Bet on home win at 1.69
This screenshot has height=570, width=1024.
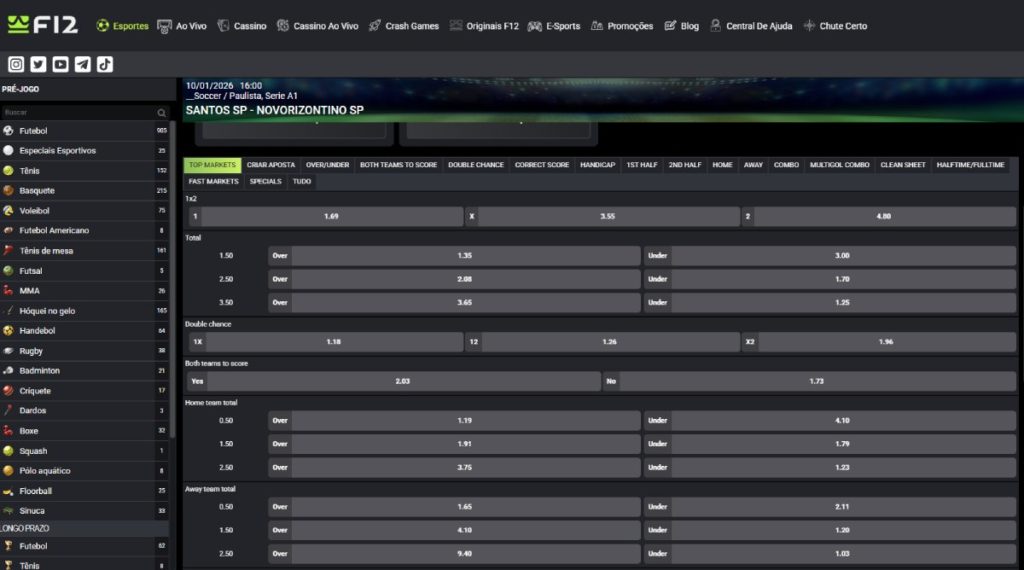click(x=326, y=216)
